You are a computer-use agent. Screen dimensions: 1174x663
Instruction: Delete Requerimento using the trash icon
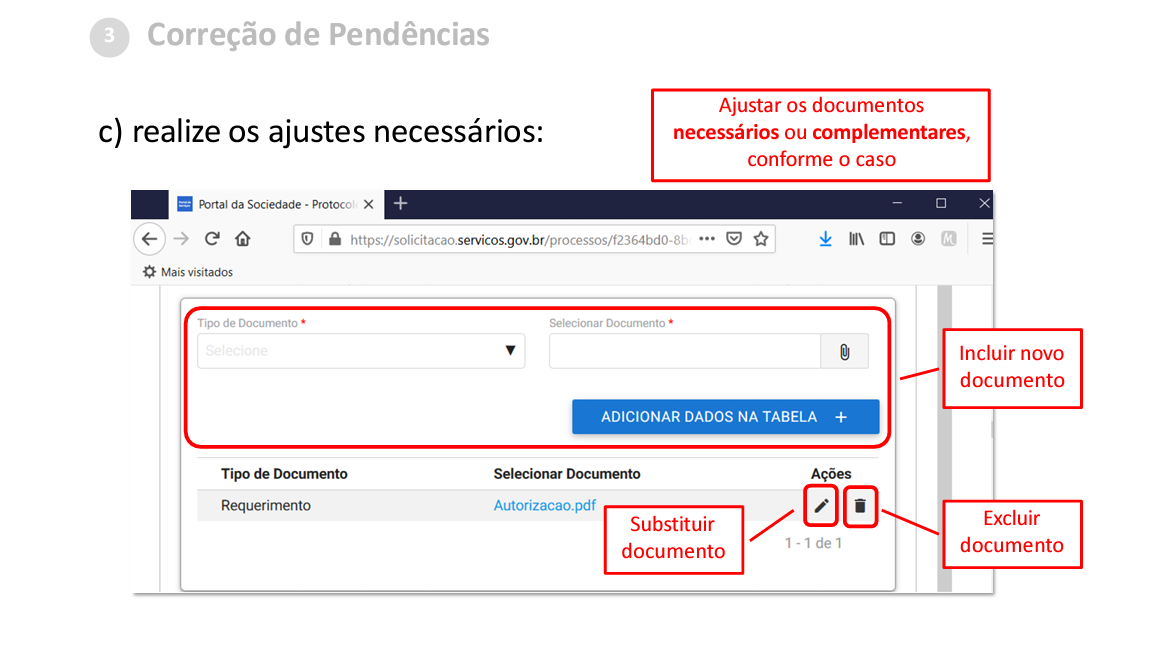pos(860,506)
